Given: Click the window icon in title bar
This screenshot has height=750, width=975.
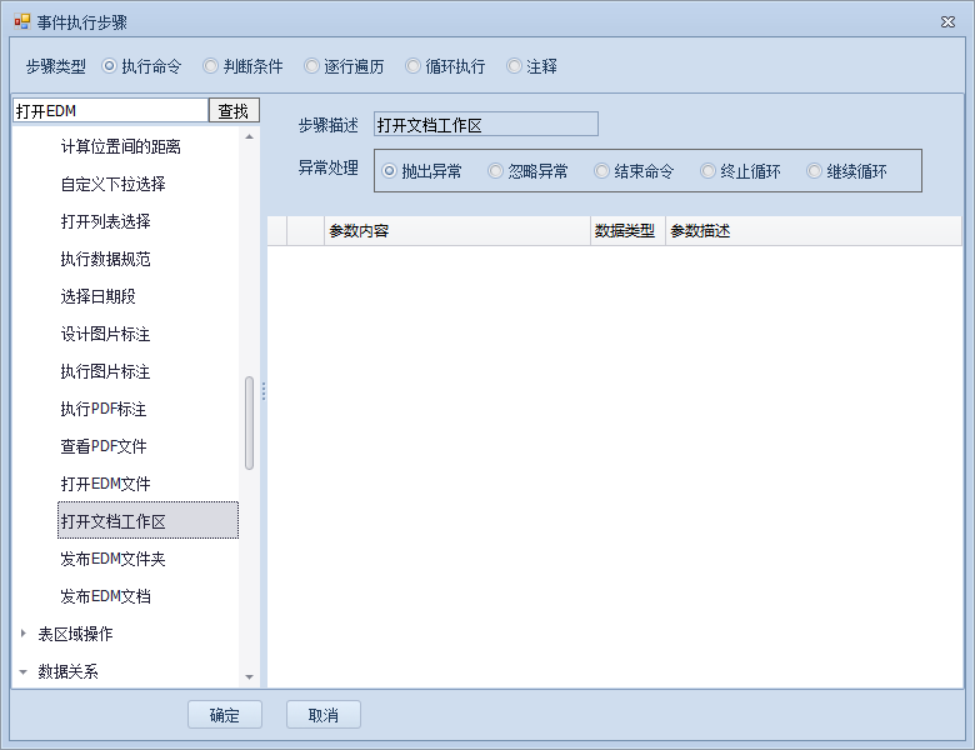Looking at the screenshot, I should 22,22.
